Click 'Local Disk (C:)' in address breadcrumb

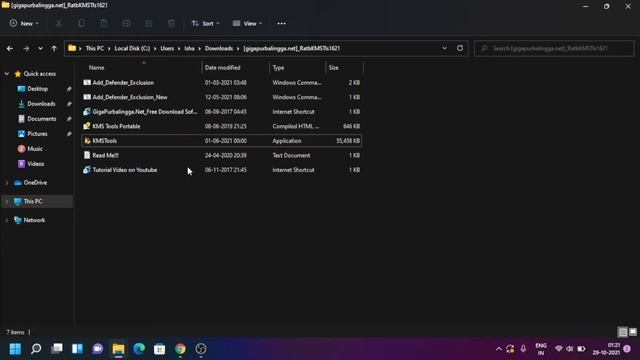[132, 49]
